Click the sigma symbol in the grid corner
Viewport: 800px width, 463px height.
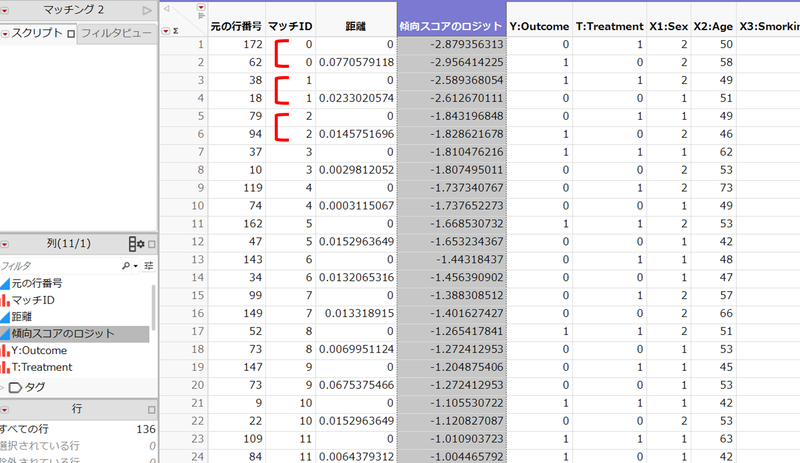pos(176,31)
